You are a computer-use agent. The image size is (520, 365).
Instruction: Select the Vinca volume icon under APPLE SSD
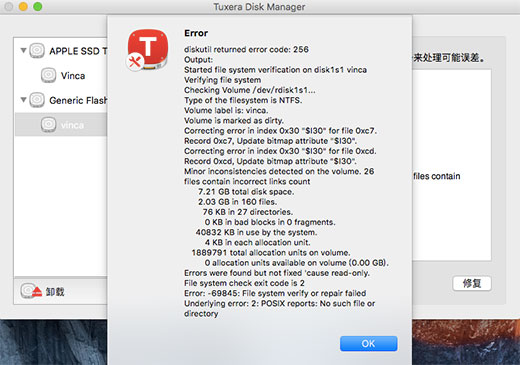click(x=49, y=75)
